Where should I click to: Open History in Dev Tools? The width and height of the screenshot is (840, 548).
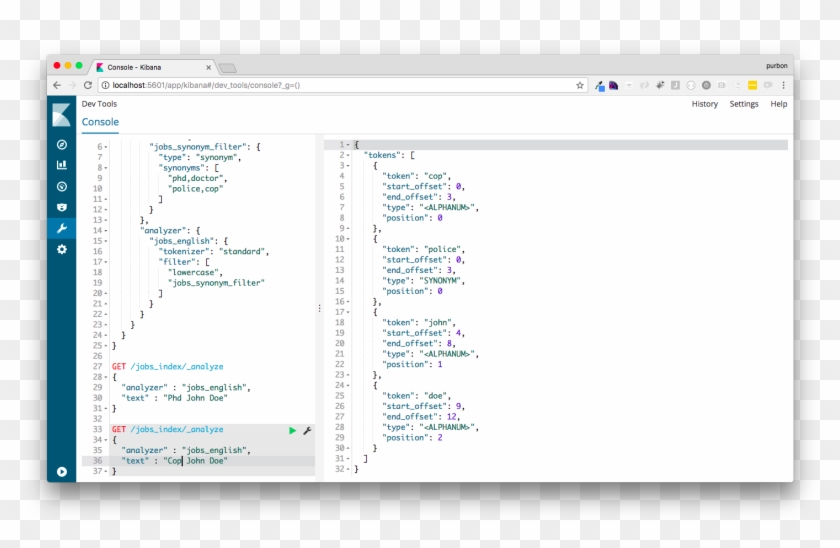704,104
